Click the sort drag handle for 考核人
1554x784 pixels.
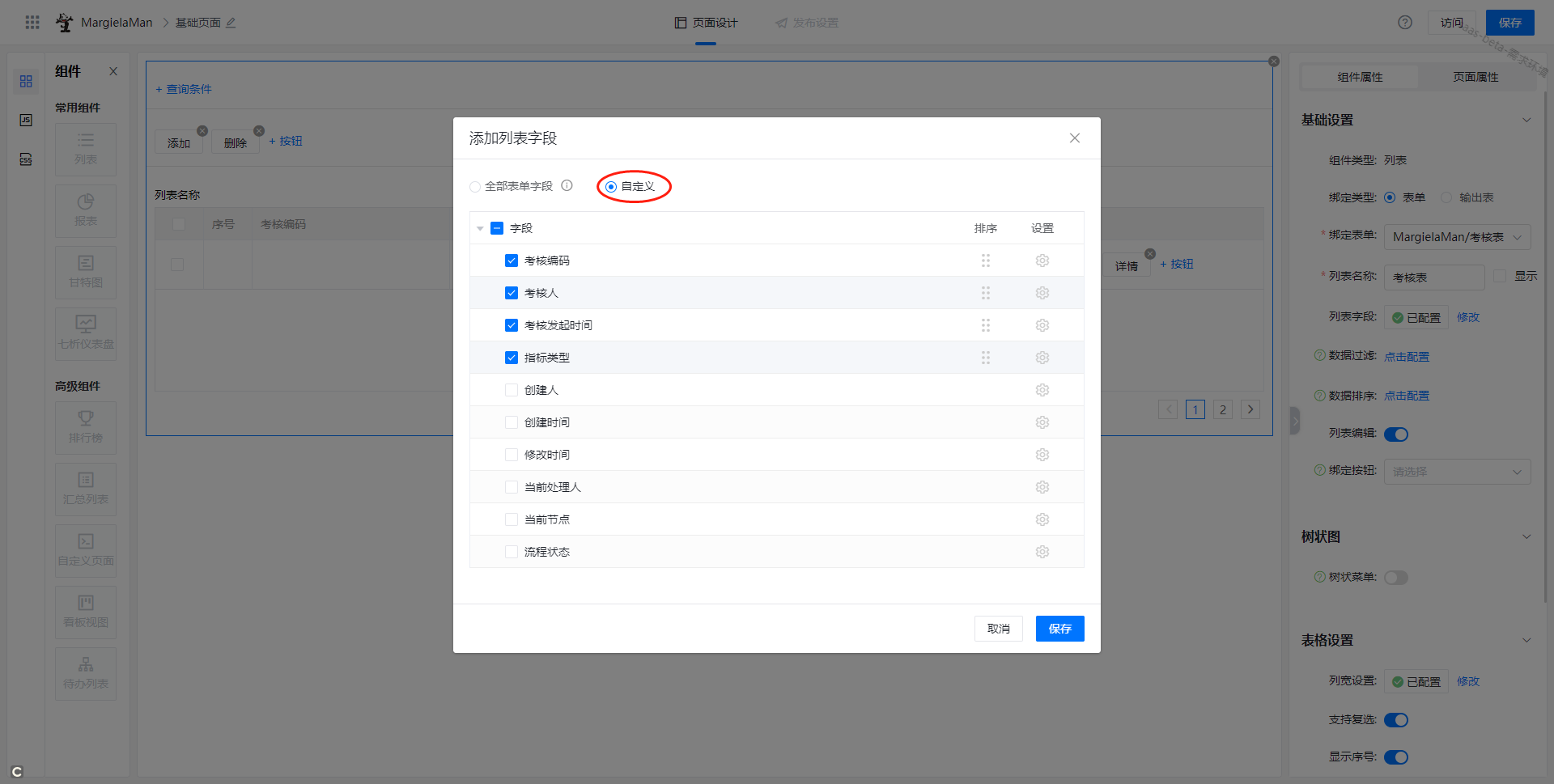(986, 293)
